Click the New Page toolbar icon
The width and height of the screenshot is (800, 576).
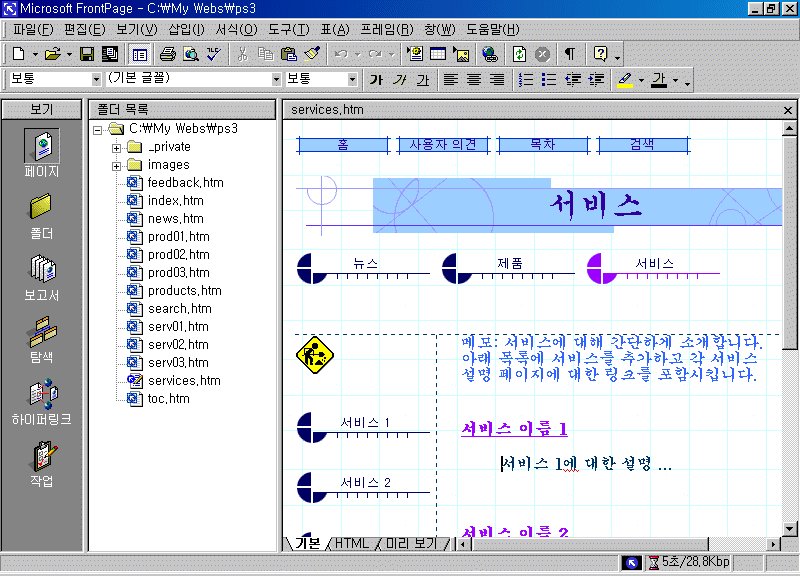click(18, 54)
